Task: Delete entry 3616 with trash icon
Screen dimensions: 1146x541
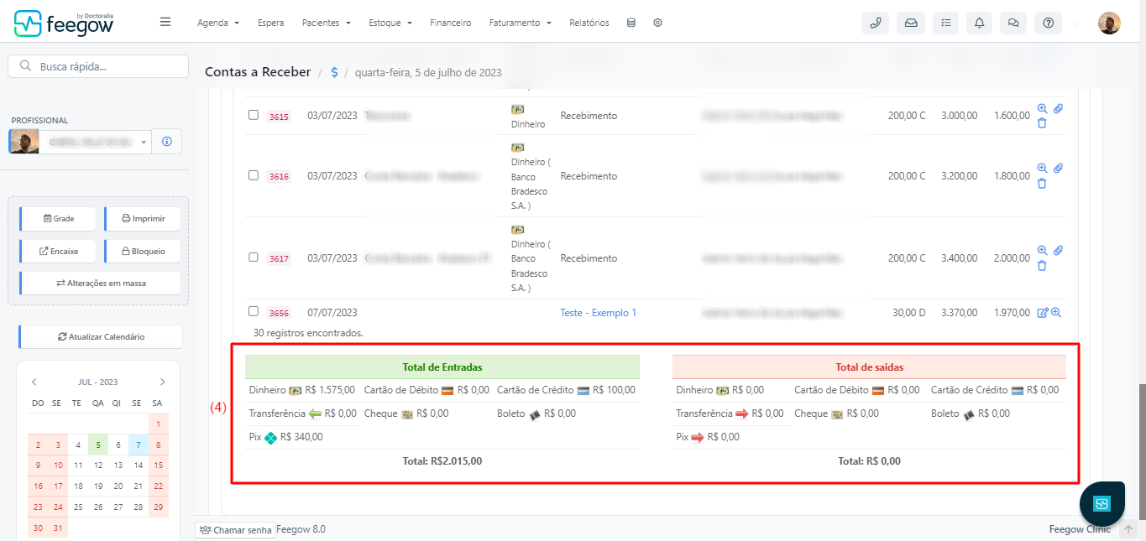Action: (x=1042, y=184)
